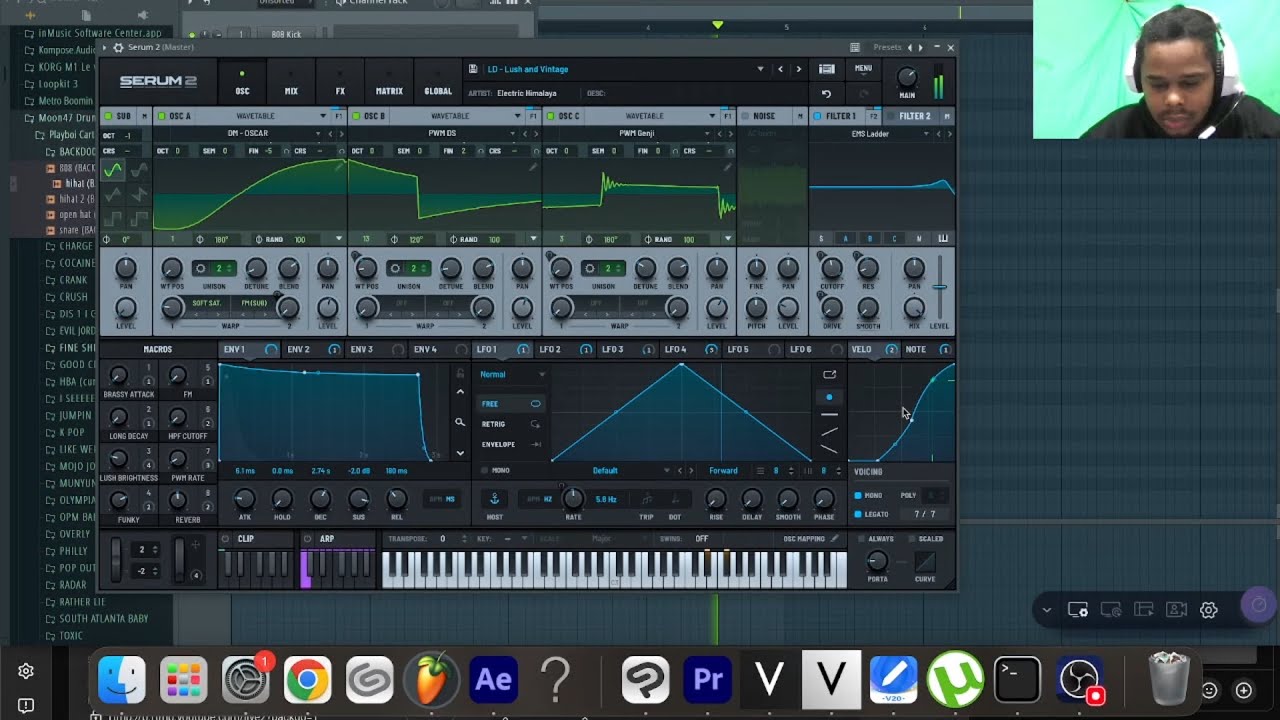Screen dimensions: 1280x720
Task: Adjust the filter LEVEL slider
Action: click(940, 288)
